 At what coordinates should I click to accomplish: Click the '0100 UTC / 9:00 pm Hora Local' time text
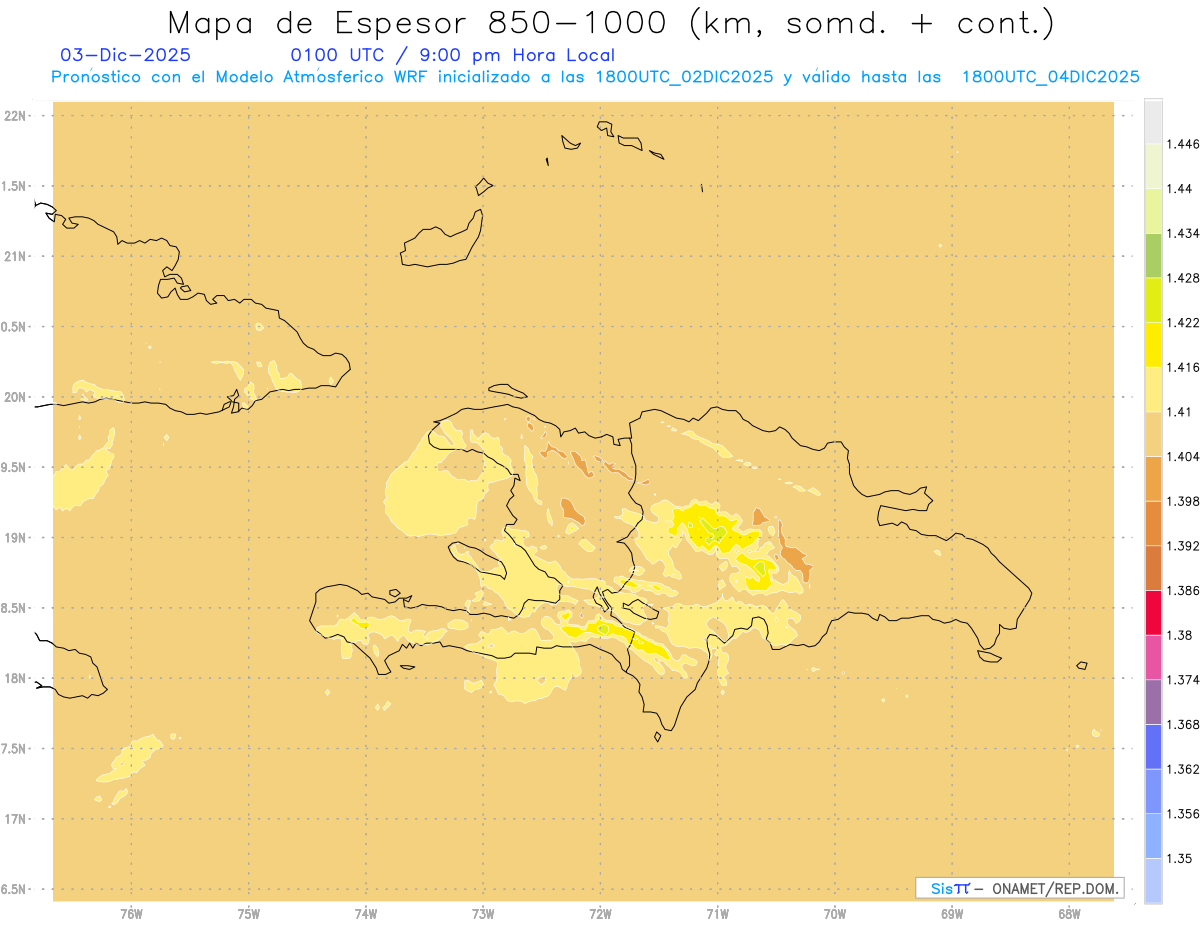pyautogui.click(x=452, y=56)
